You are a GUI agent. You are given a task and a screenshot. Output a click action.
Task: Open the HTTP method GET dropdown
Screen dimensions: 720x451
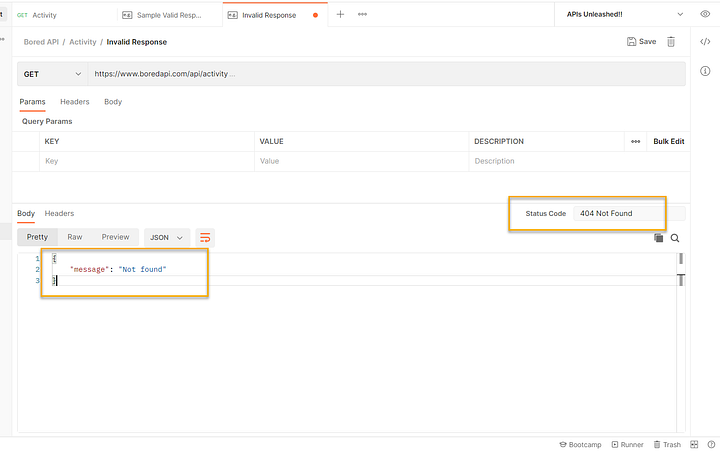click(x=52, y=74)
